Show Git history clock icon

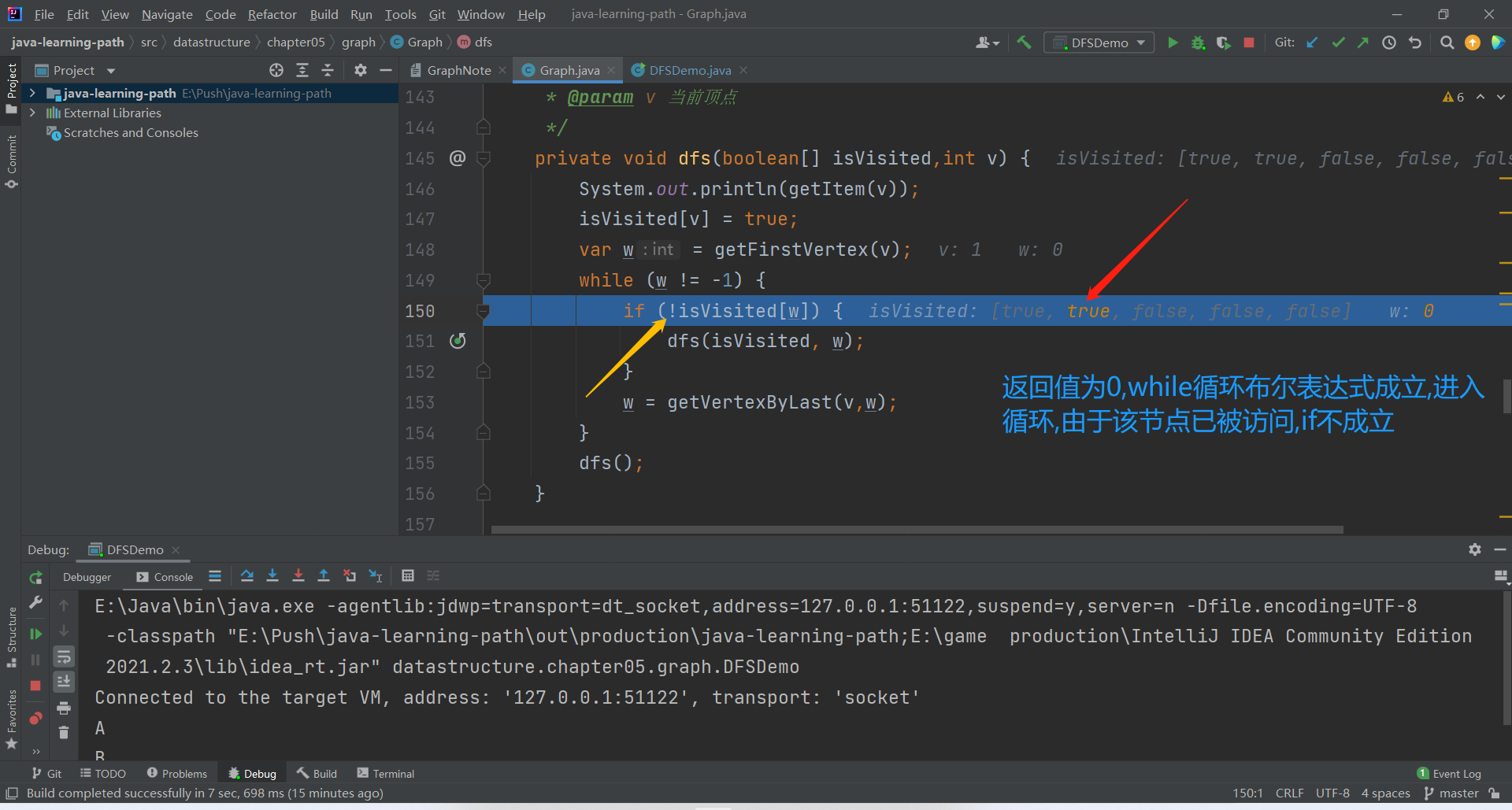(x=1389, y=43)
